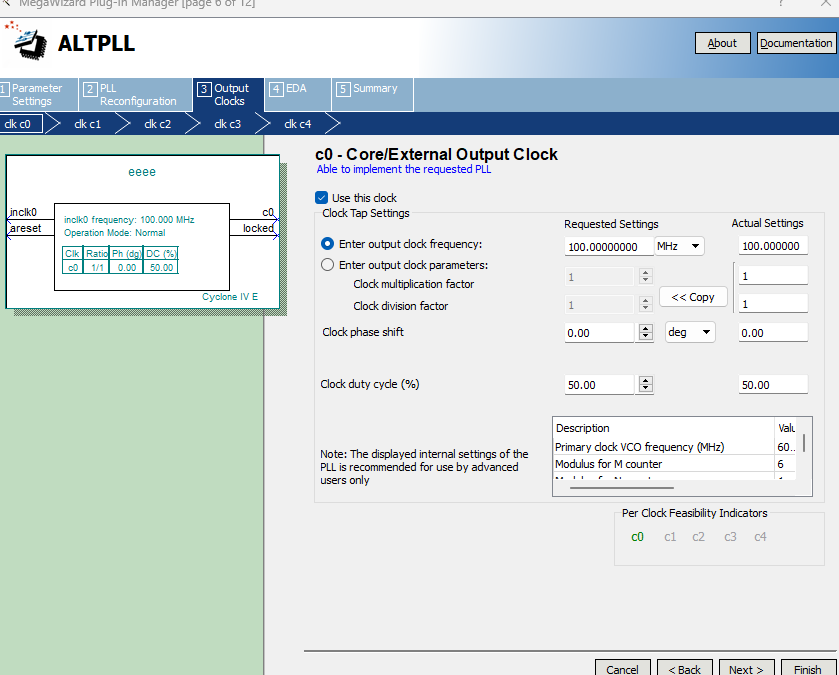Click the actual division factor field
Screen dimensions: 839x675
[773, 304]
